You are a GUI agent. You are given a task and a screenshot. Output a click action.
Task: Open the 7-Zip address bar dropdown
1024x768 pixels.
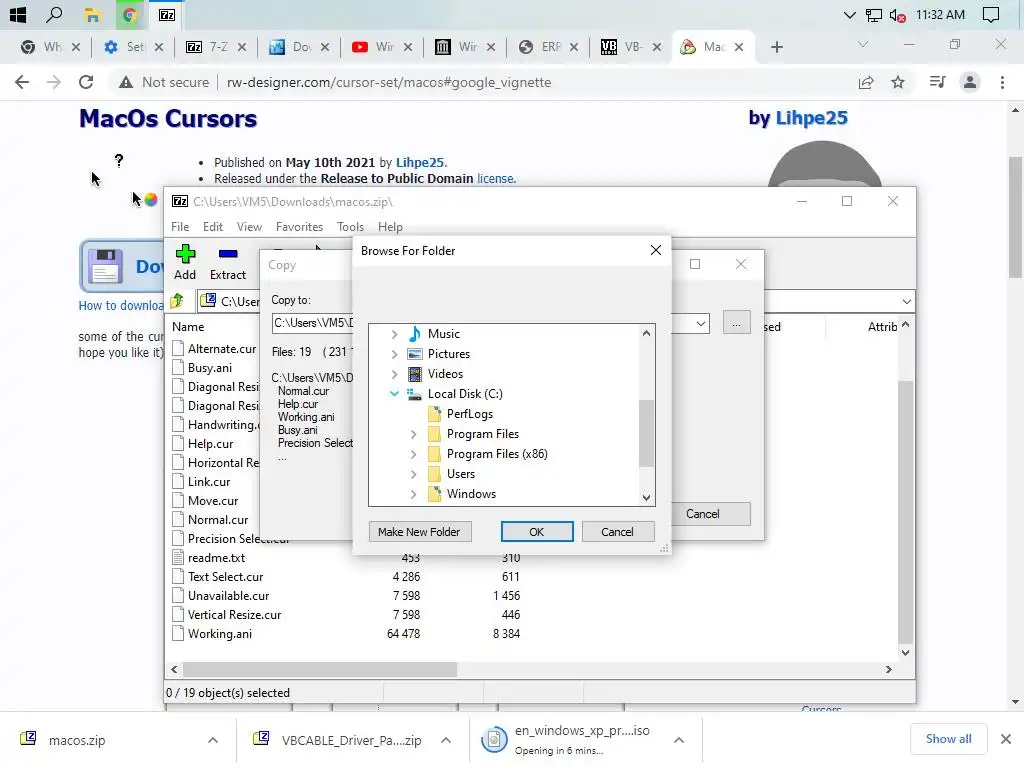point(906,301)
